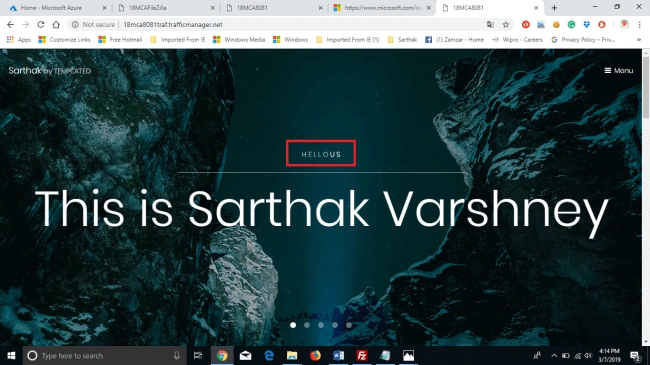
Task: Open Wipro - Careers bookmark
Action: (517, 40)
